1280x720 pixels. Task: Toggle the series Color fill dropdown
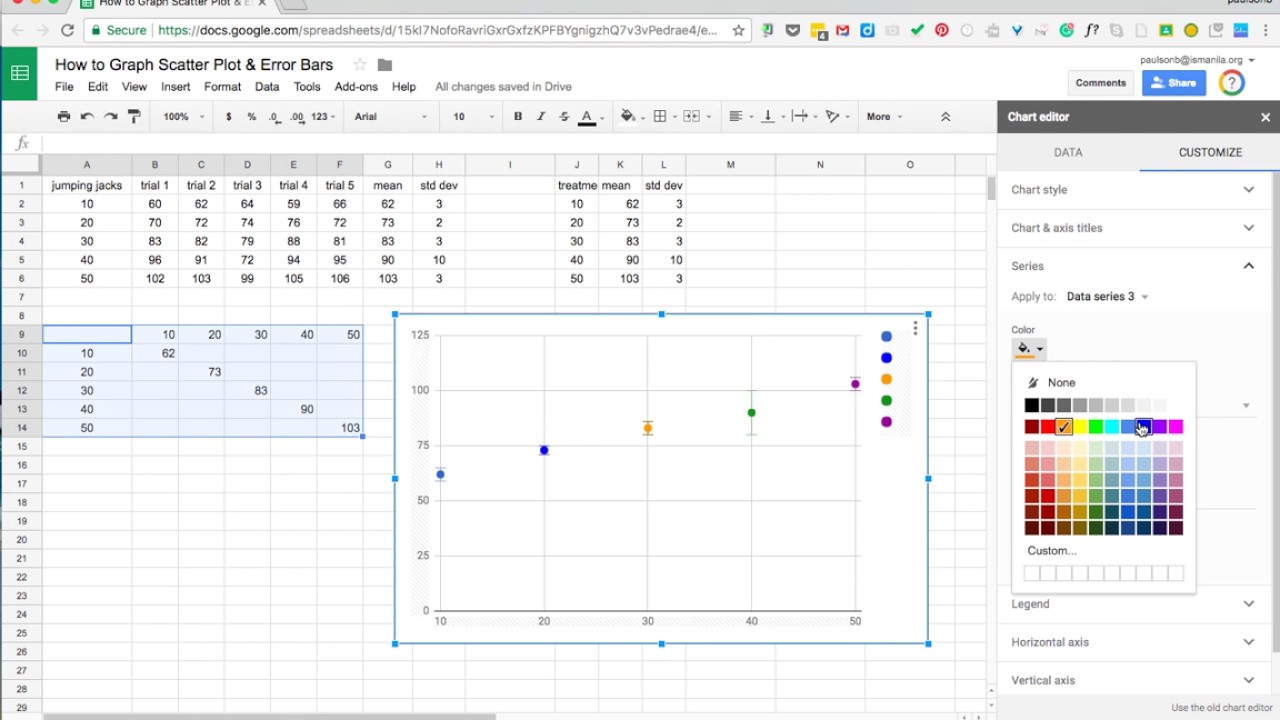(x=1029, y=349)
